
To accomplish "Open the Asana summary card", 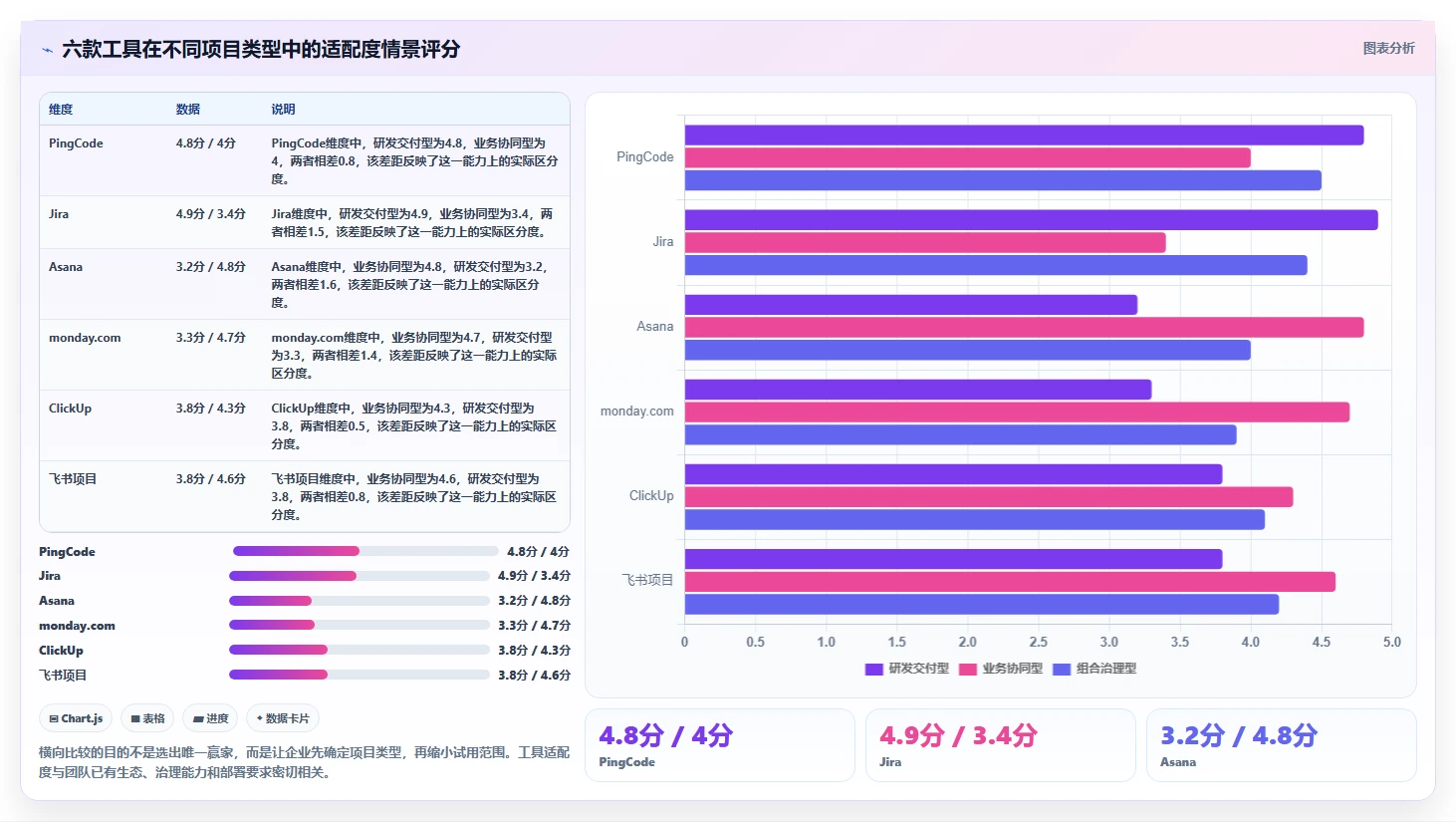I will [1282, 745].
